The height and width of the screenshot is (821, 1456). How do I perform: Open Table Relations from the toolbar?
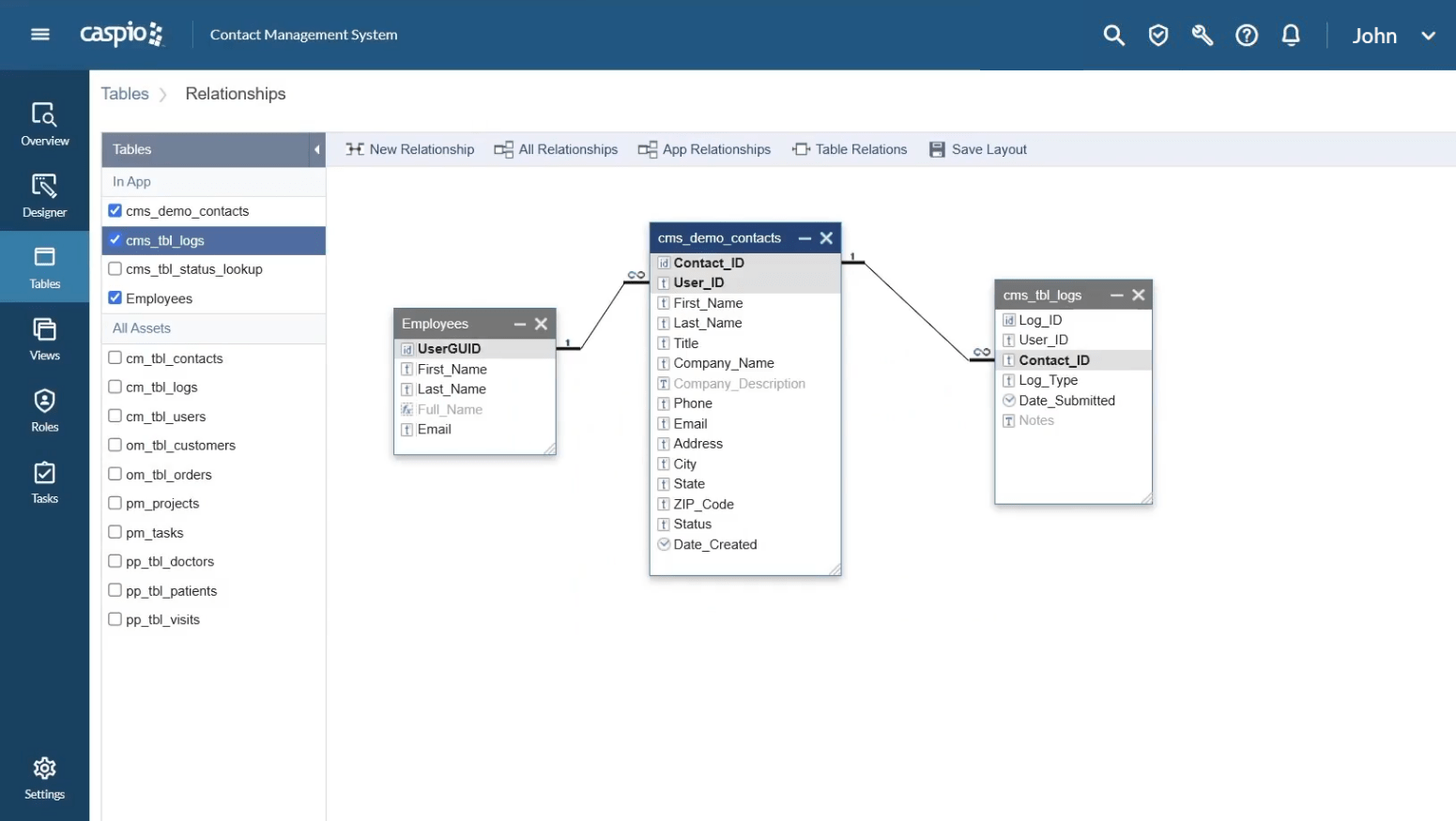tap(849, 149)
